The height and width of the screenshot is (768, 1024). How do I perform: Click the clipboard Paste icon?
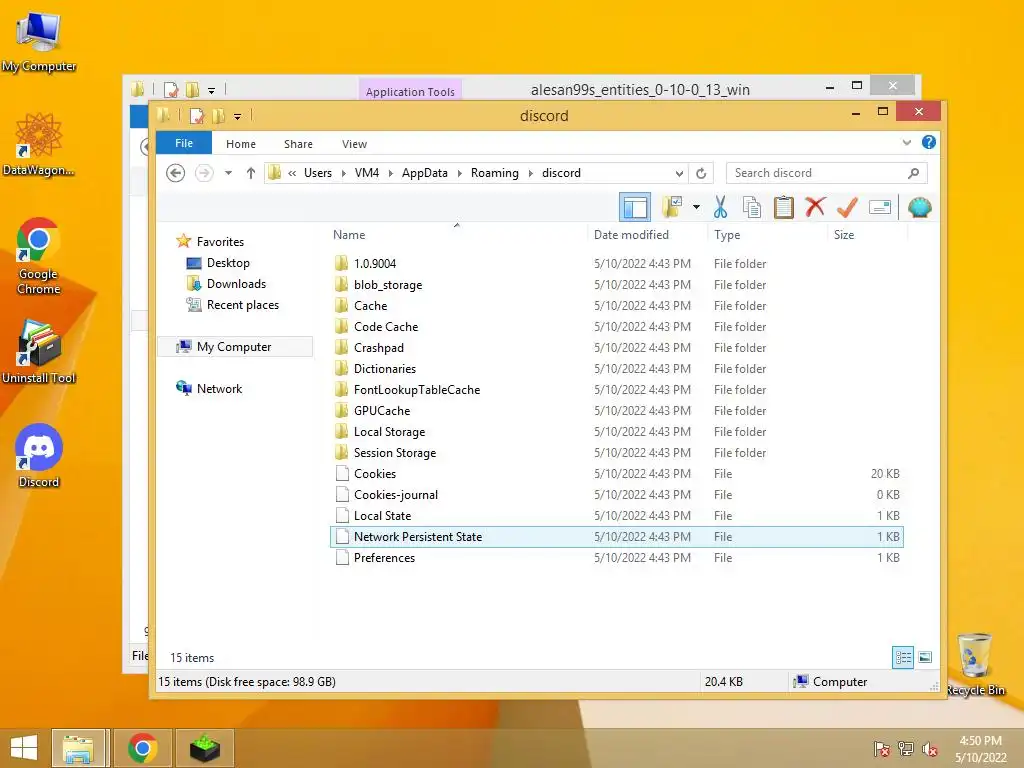click(x=784, y=208)
